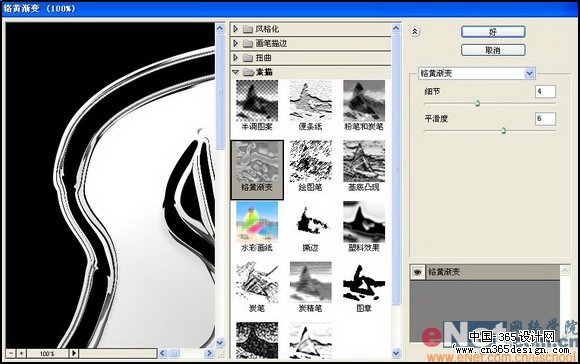
Task: Click the 取消 cancel button
Action: click(493, 50)
